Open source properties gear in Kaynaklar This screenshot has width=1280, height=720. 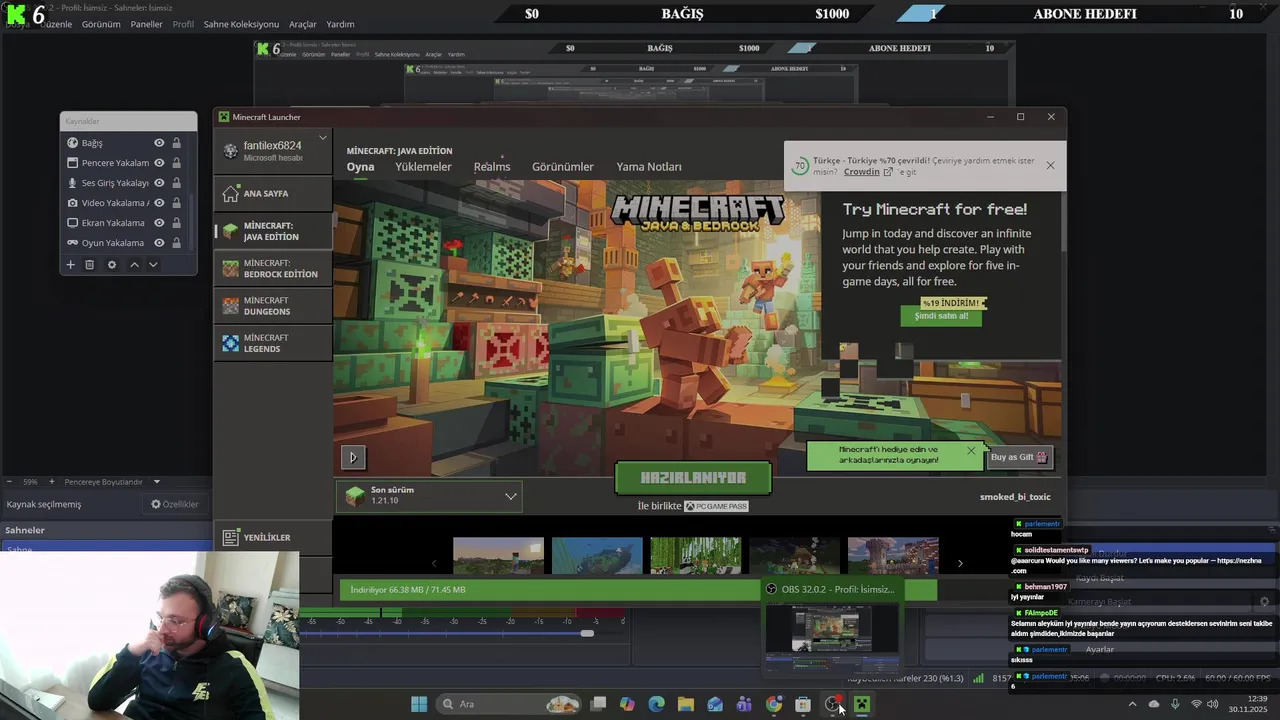coord(112,265)
